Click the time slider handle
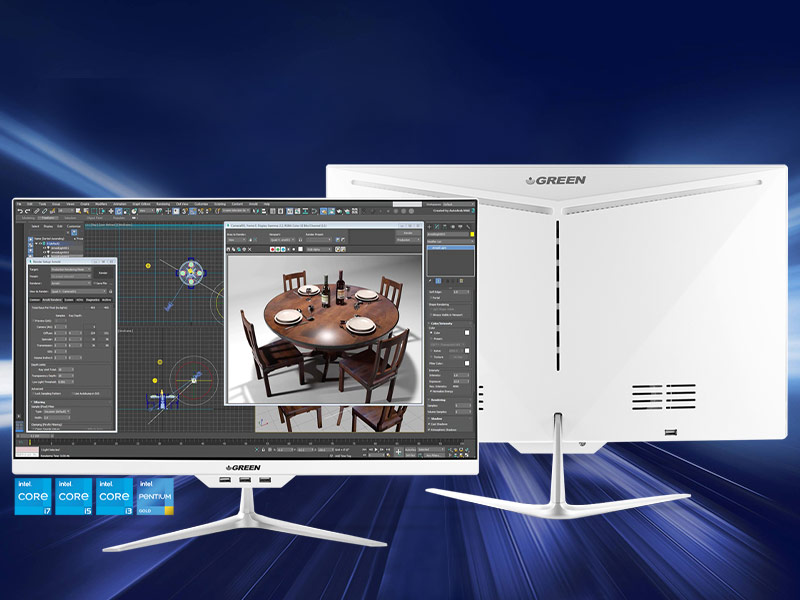 [35, 436]
